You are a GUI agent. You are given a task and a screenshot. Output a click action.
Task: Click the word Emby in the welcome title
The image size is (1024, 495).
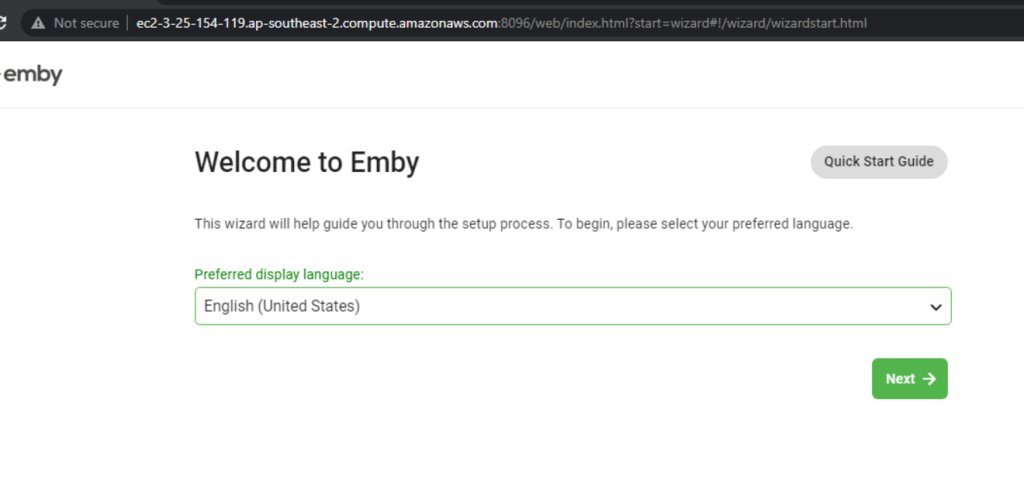[385, 162]
